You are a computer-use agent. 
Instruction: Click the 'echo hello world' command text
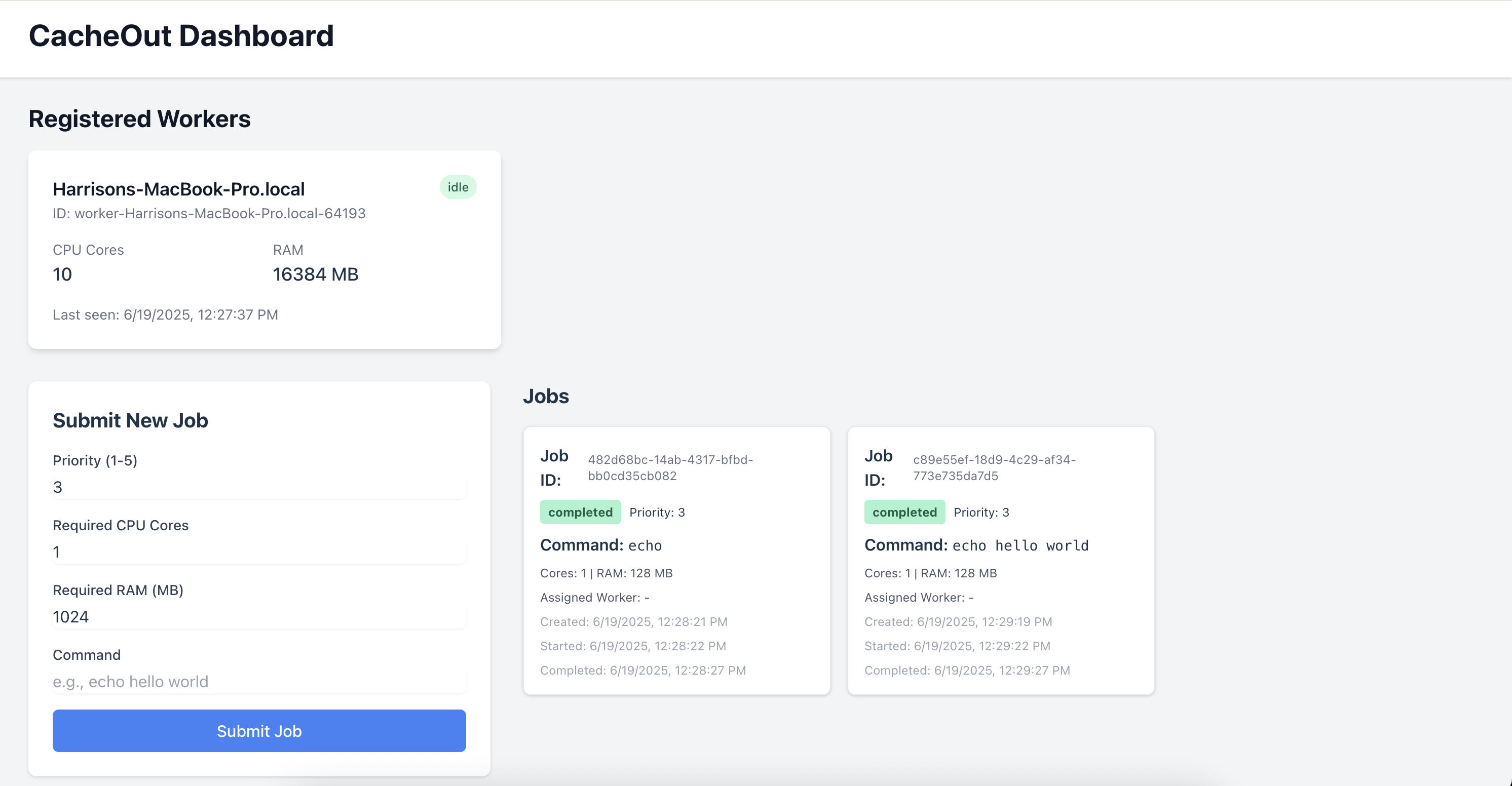[x=1020, y=545]
